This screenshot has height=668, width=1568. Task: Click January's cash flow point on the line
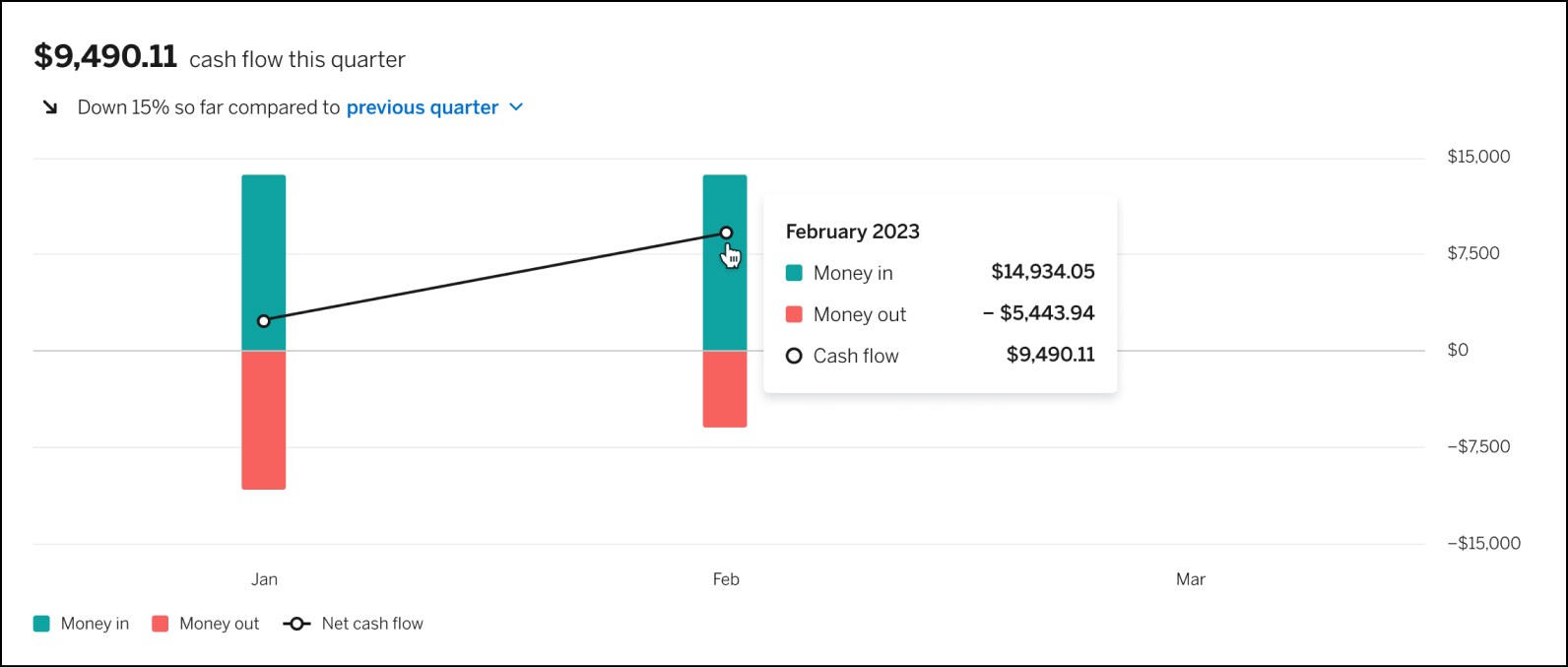click(263, 320)
